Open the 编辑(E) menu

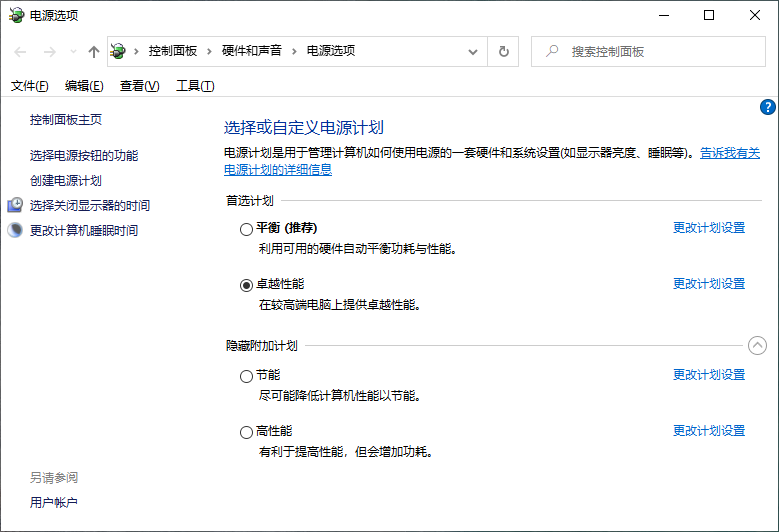84,86
